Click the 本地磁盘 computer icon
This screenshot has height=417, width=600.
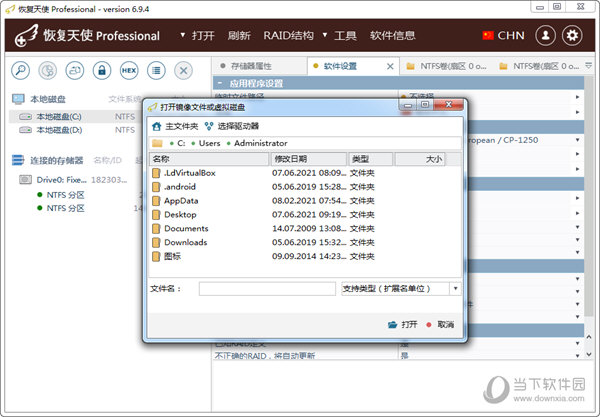(18, 99)
